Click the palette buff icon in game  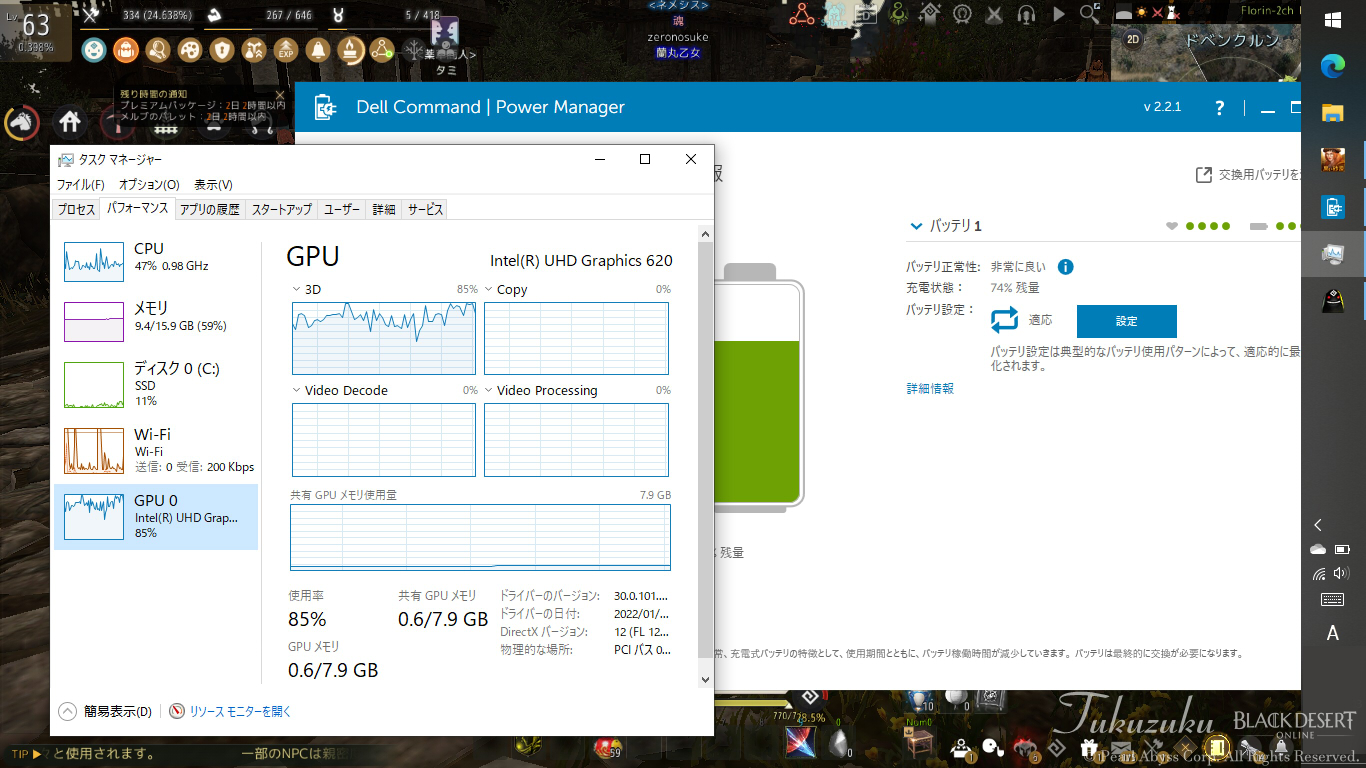pos(190,49)
